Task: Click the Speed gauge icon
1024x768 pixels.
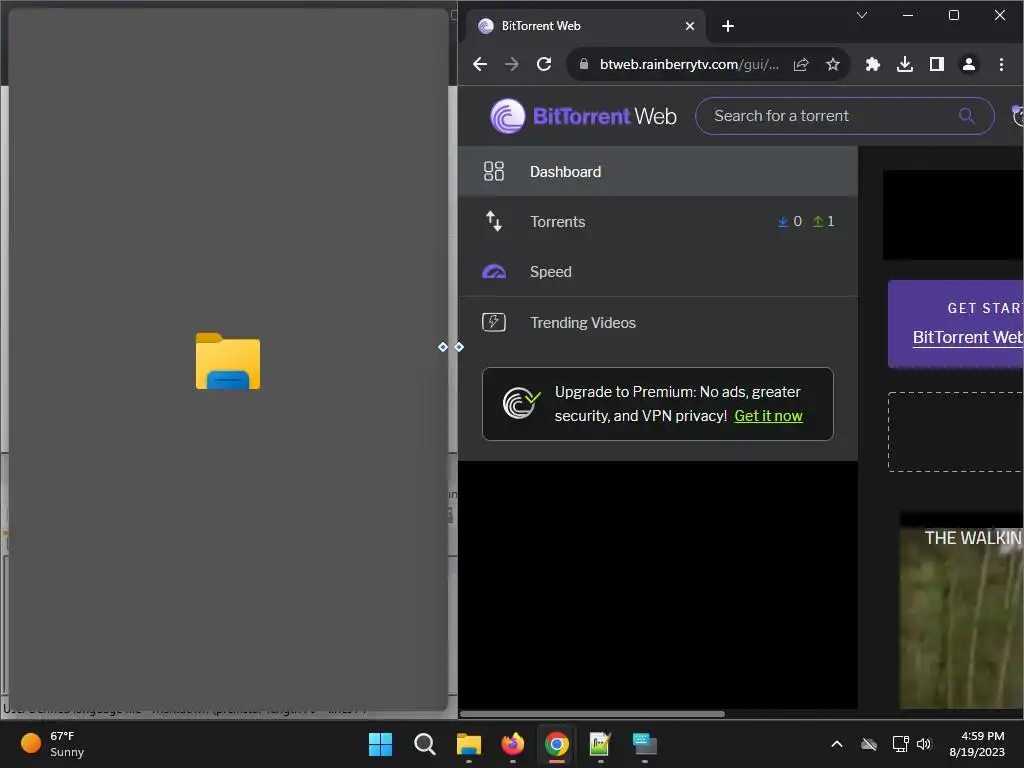Action: tap(494, 272)
